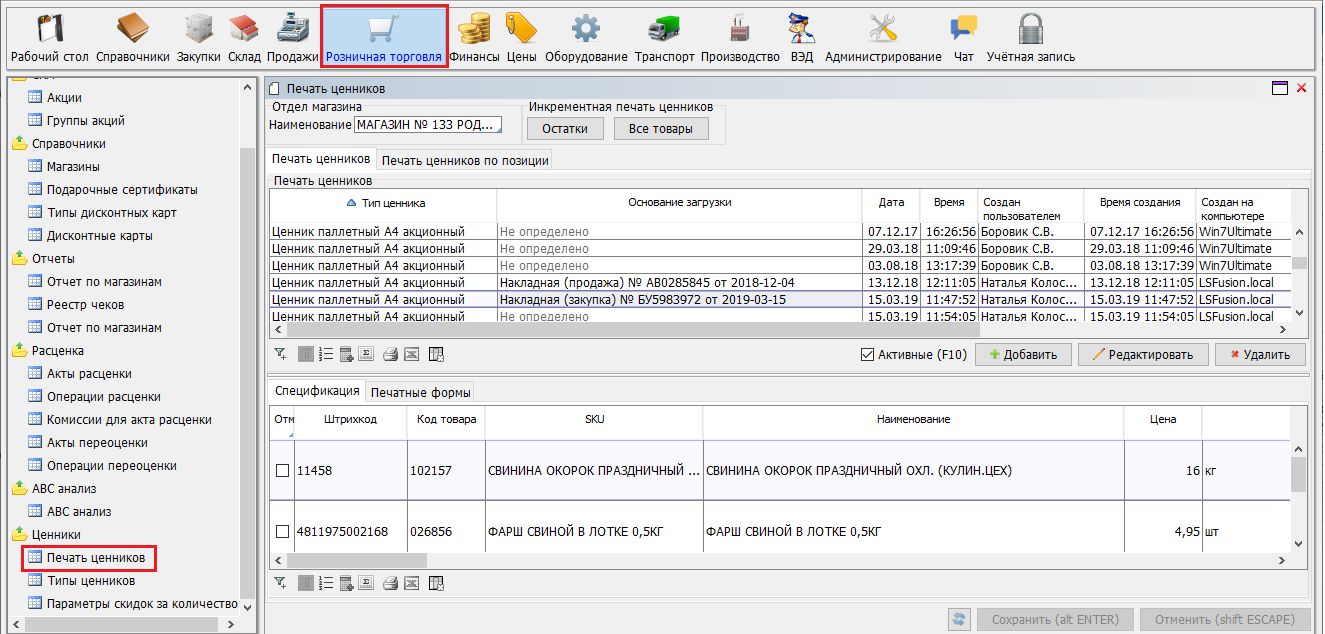This screenshot has height=634, width=1325.
Task: Click the Все товары button
Action: [x=661, y=128]
